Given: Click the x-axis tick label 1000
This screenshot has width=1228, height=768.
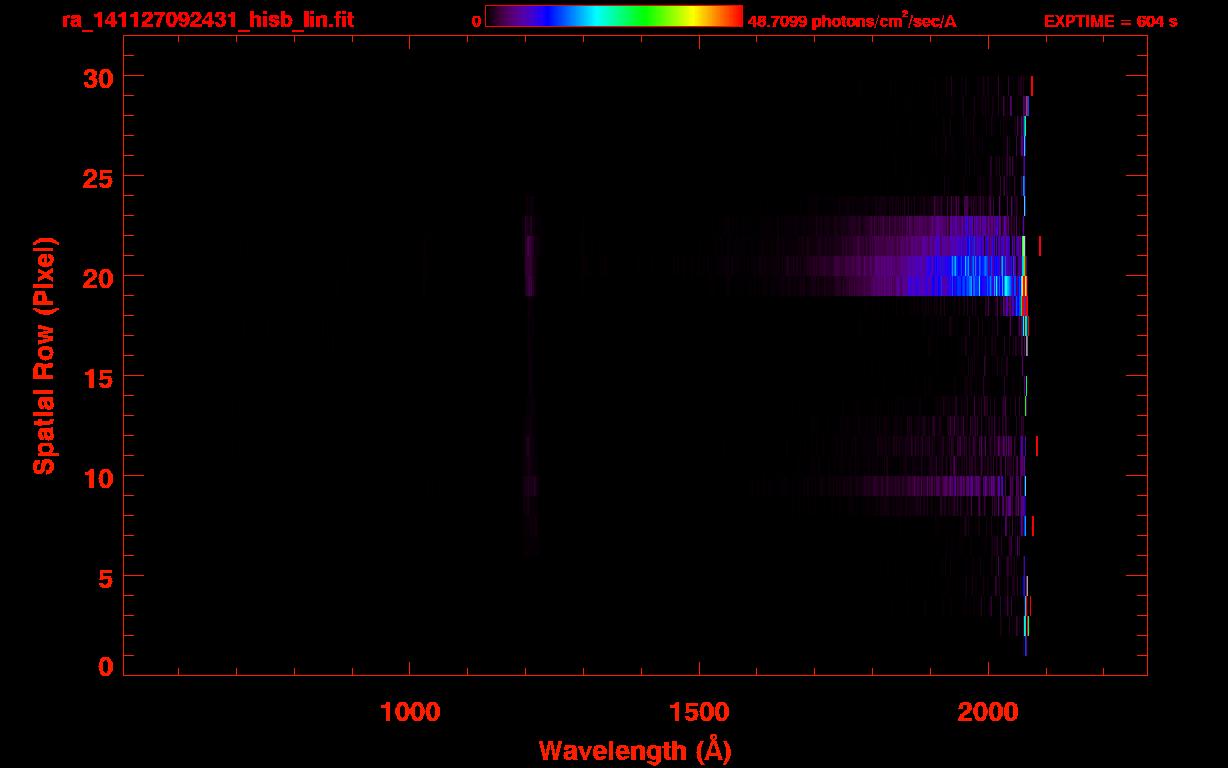Looking at the screenshot, I should pyautogui.click(x=410, y=712).
